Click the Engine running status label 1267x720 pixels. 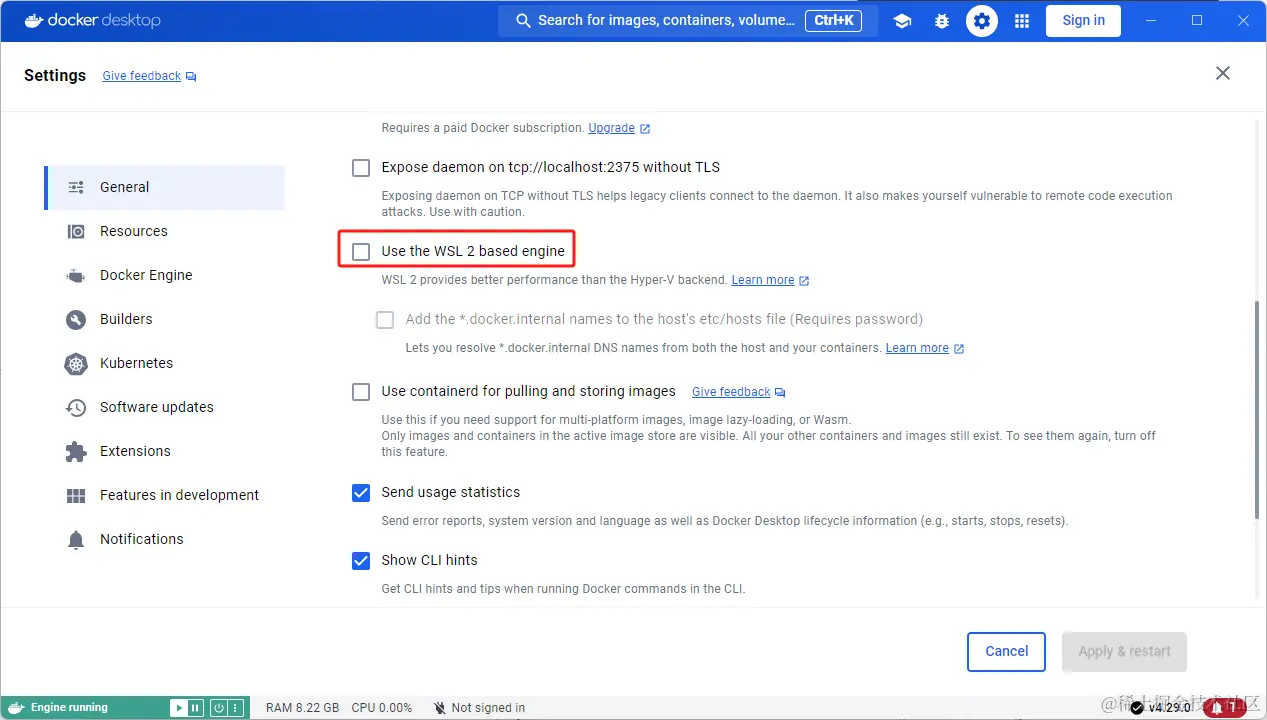pyautogui.click(x=69, y=708)
